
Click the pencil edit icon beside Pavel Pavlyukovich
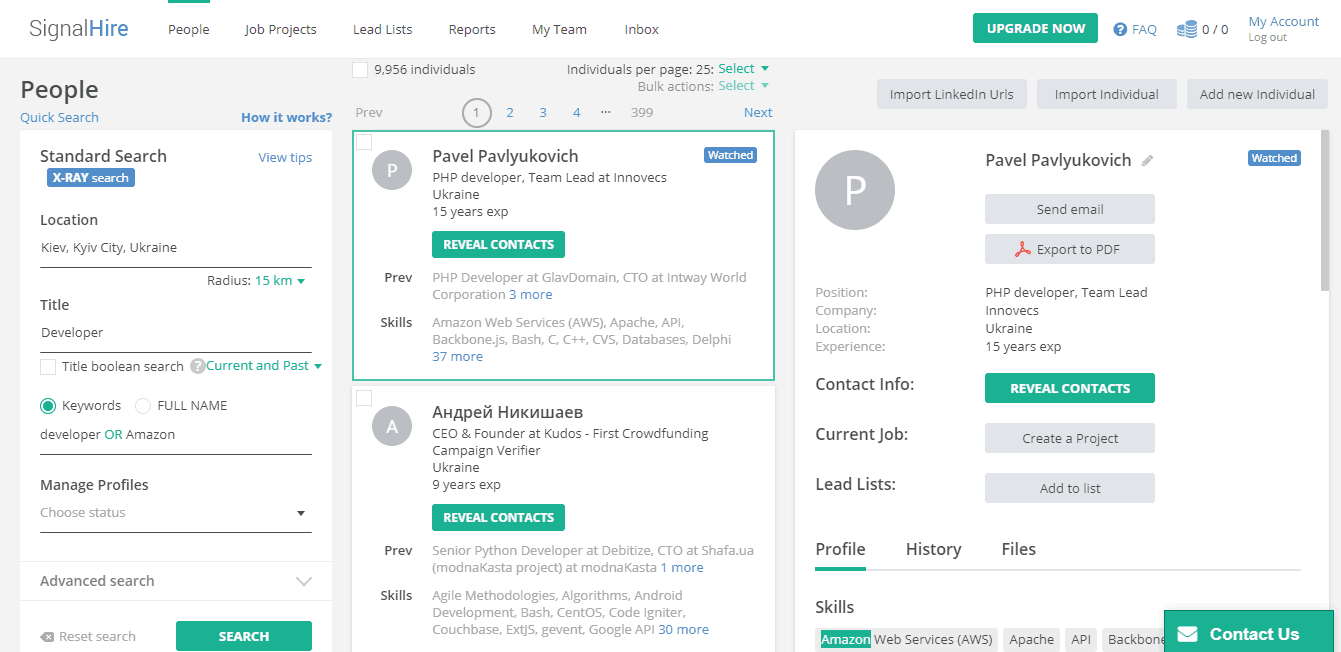pos(1148,160)
